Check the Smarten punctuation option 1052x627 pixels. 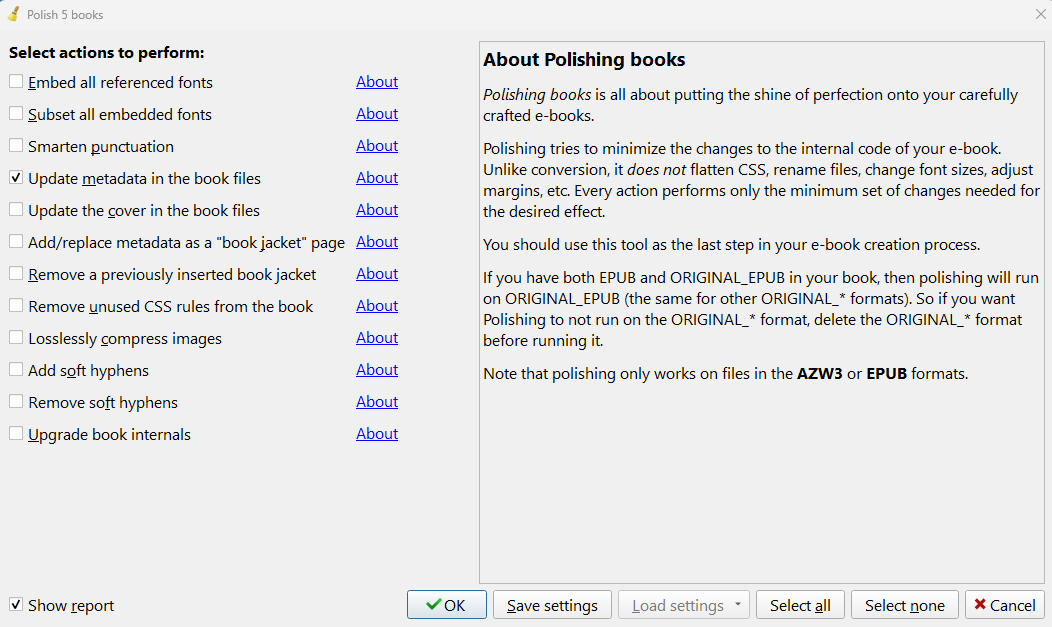click(x=16, y=146)
